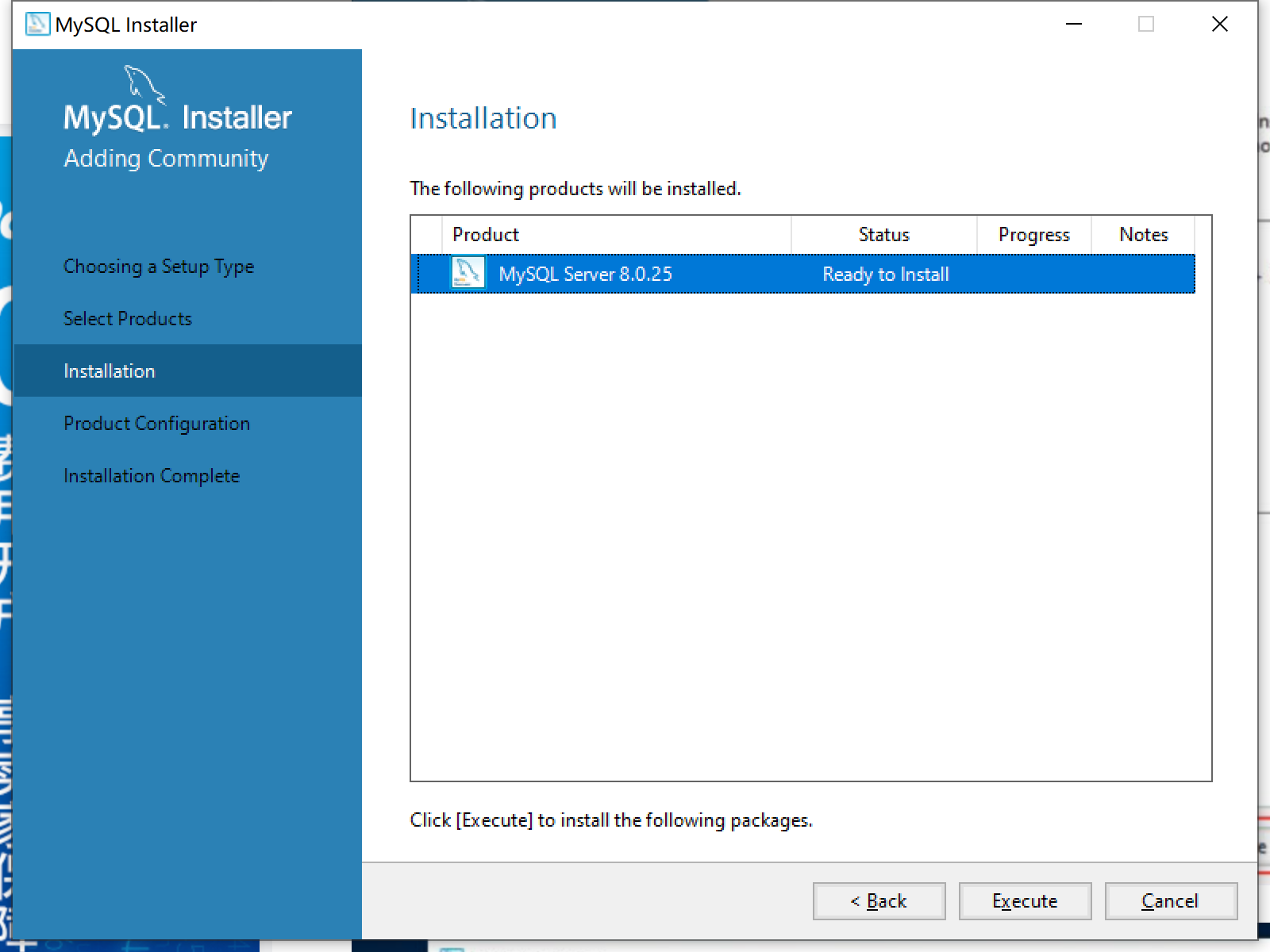1270x952 pixels.
Task: Click the Installation page heading
Action: 483,118
